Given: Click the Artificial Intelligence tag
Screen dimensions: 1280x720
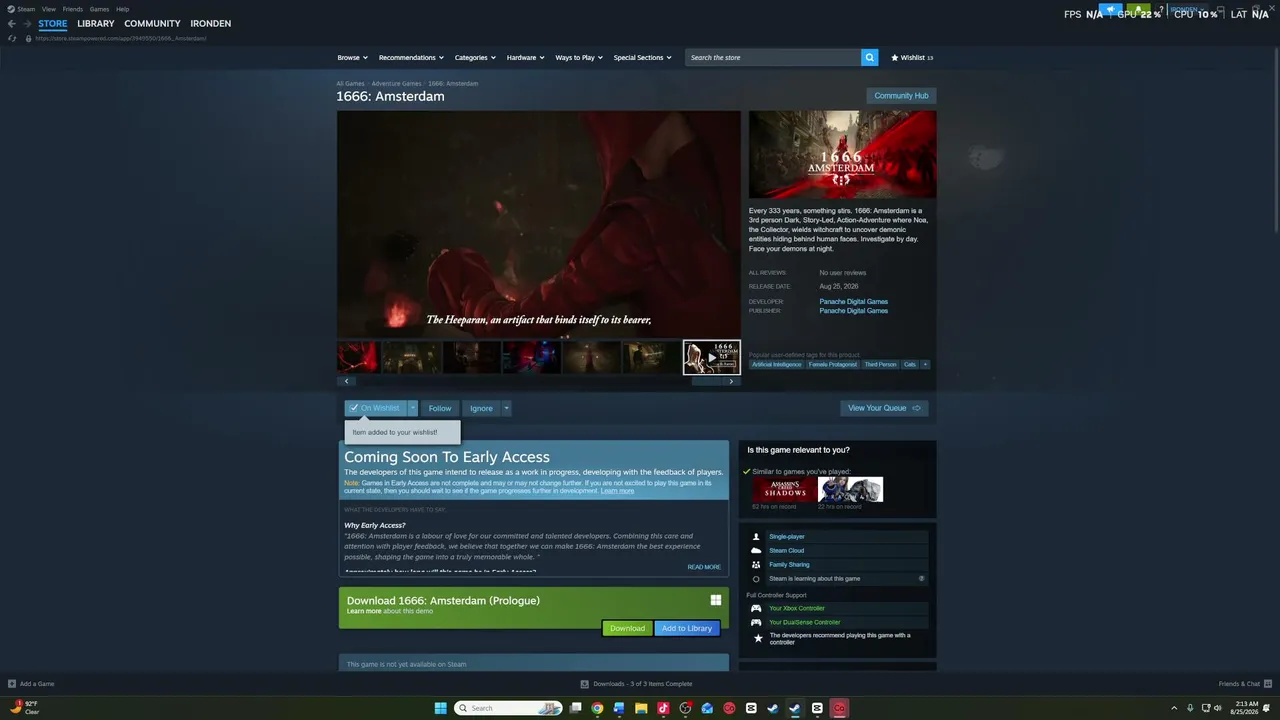Looking at the screenshot, I should tap(777, 364).
